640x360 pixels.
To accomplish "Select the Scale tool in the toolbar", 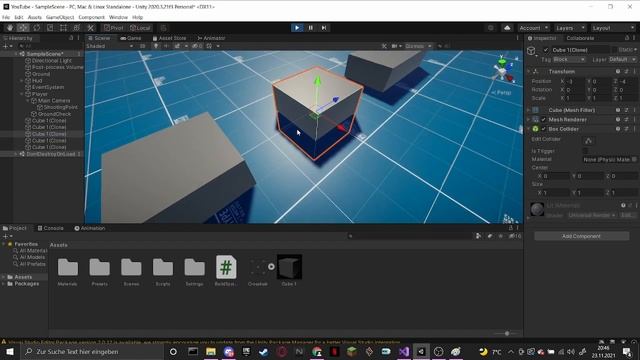I will coord(50,28).
